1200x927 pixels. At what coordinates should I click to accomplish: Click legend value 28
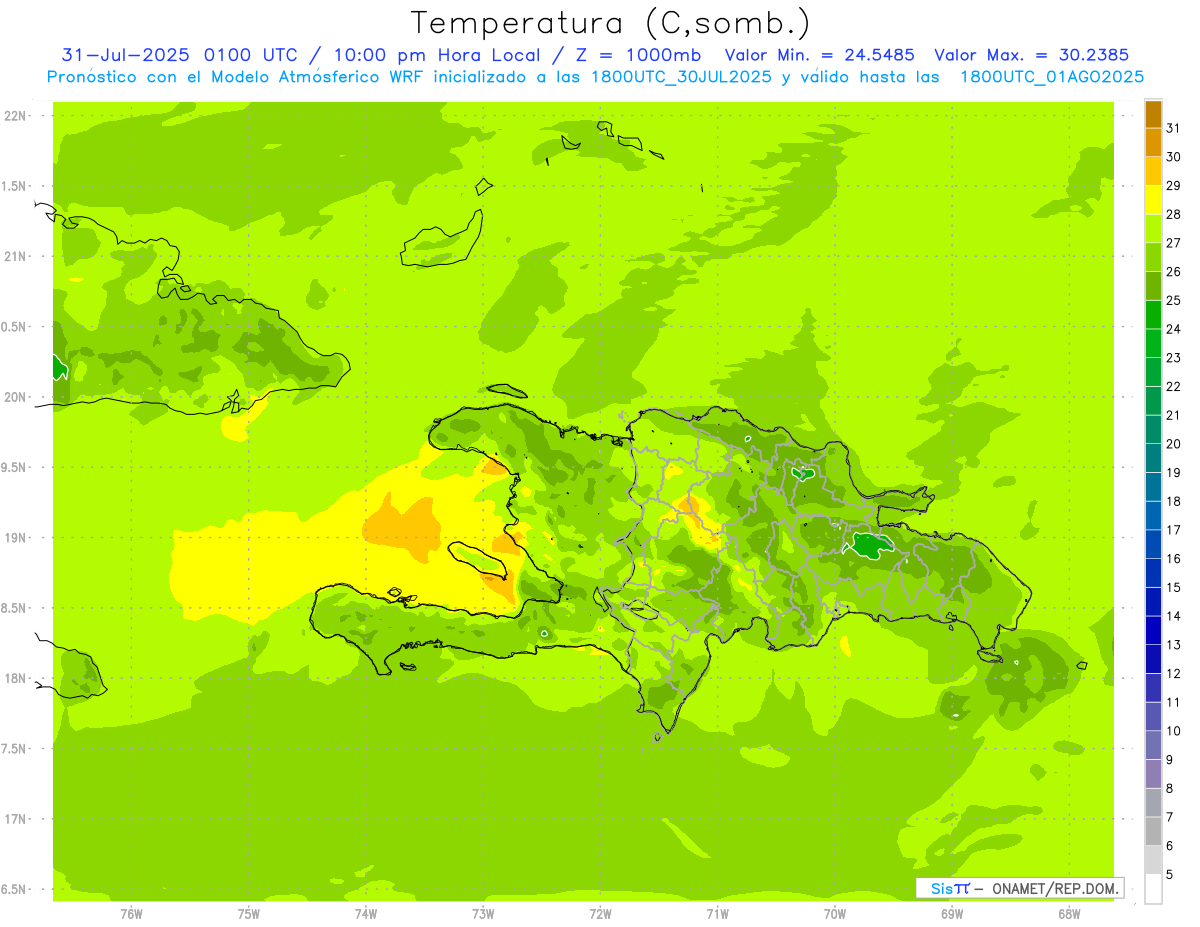tap(1173, 214)
